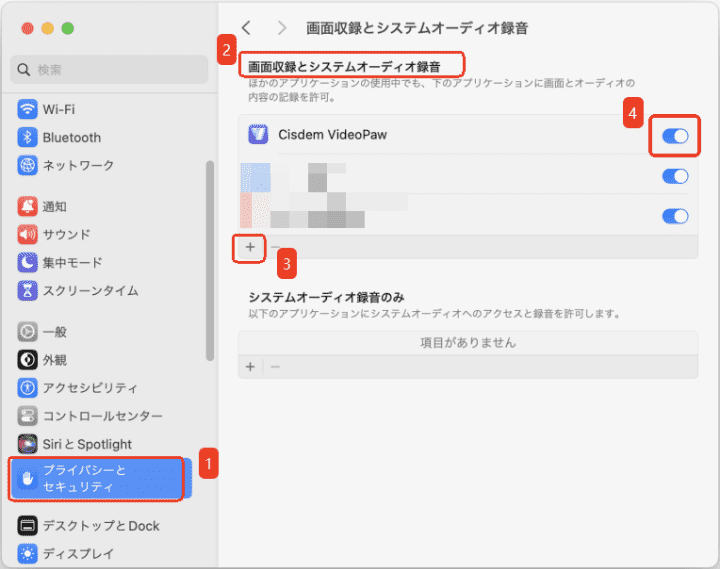Click the green full-screen window button

[68, 28]
